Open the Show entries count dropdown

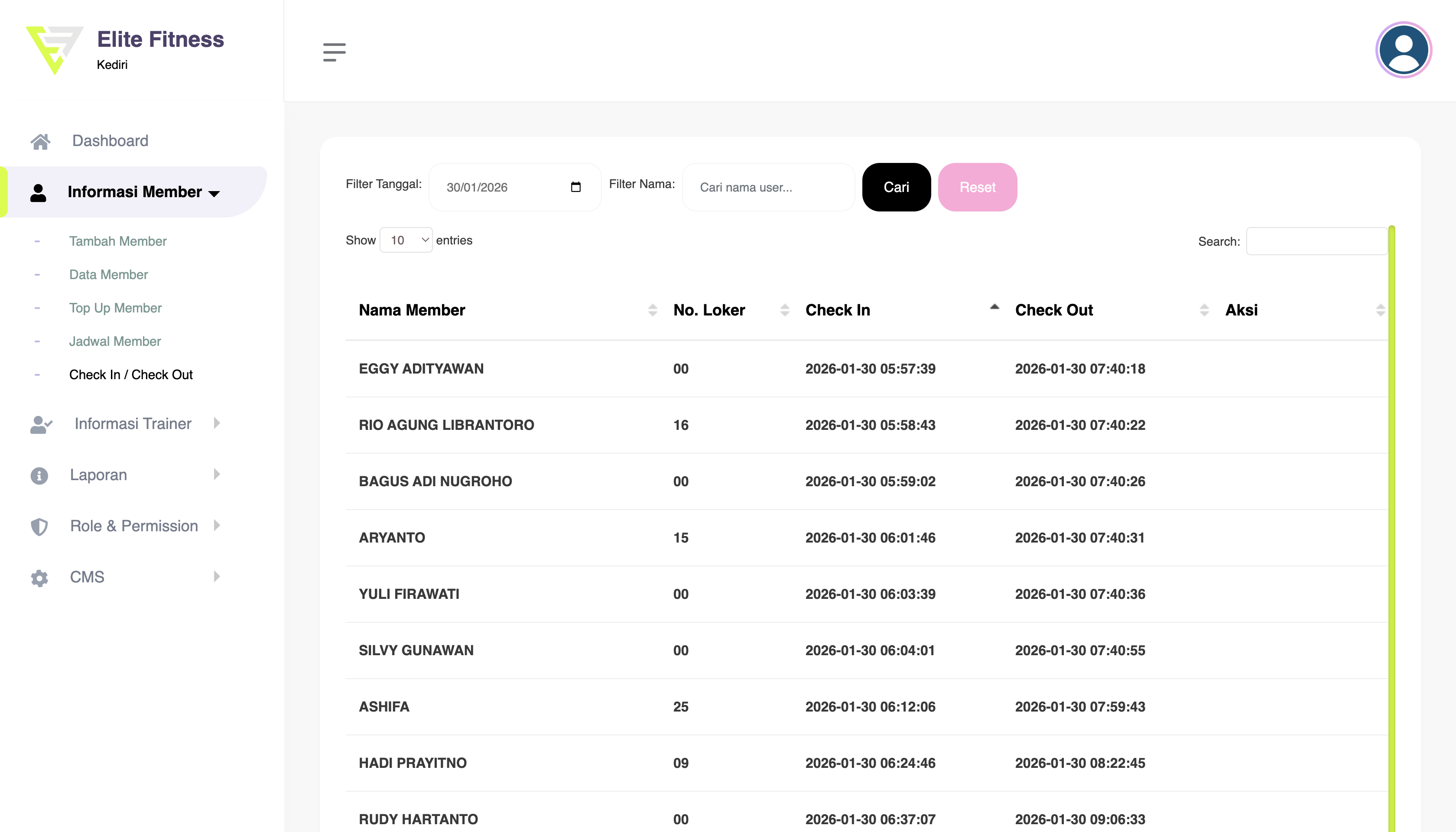point(406,240)
